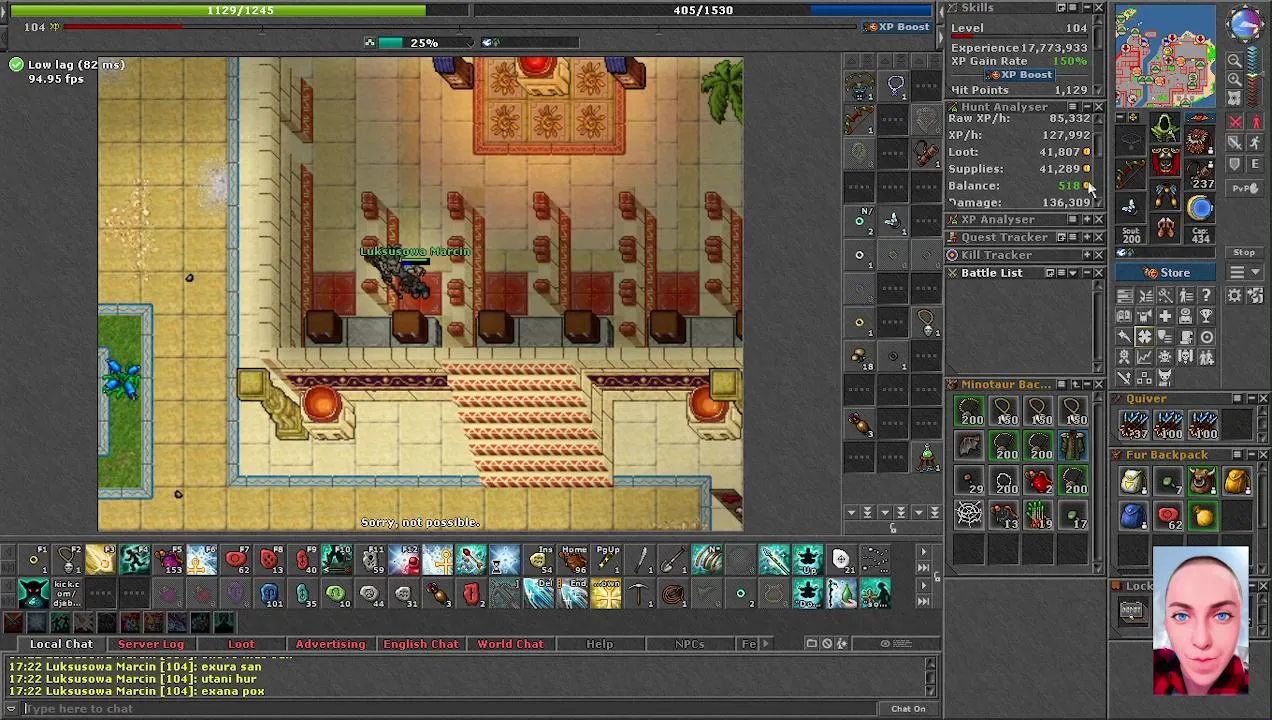Open the World Chat tab
Image resolution: width=1272 pixels, height=720 pixels.
pyautogui.click(x=510, y=644)
